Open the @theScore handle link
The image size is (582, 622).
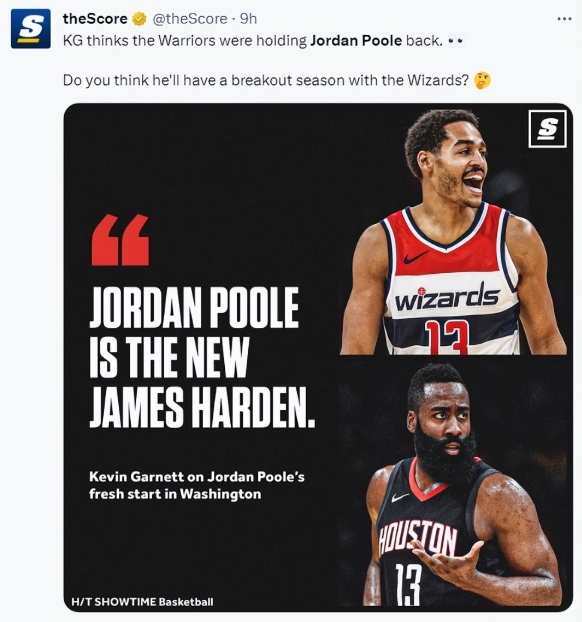(190, 19)
